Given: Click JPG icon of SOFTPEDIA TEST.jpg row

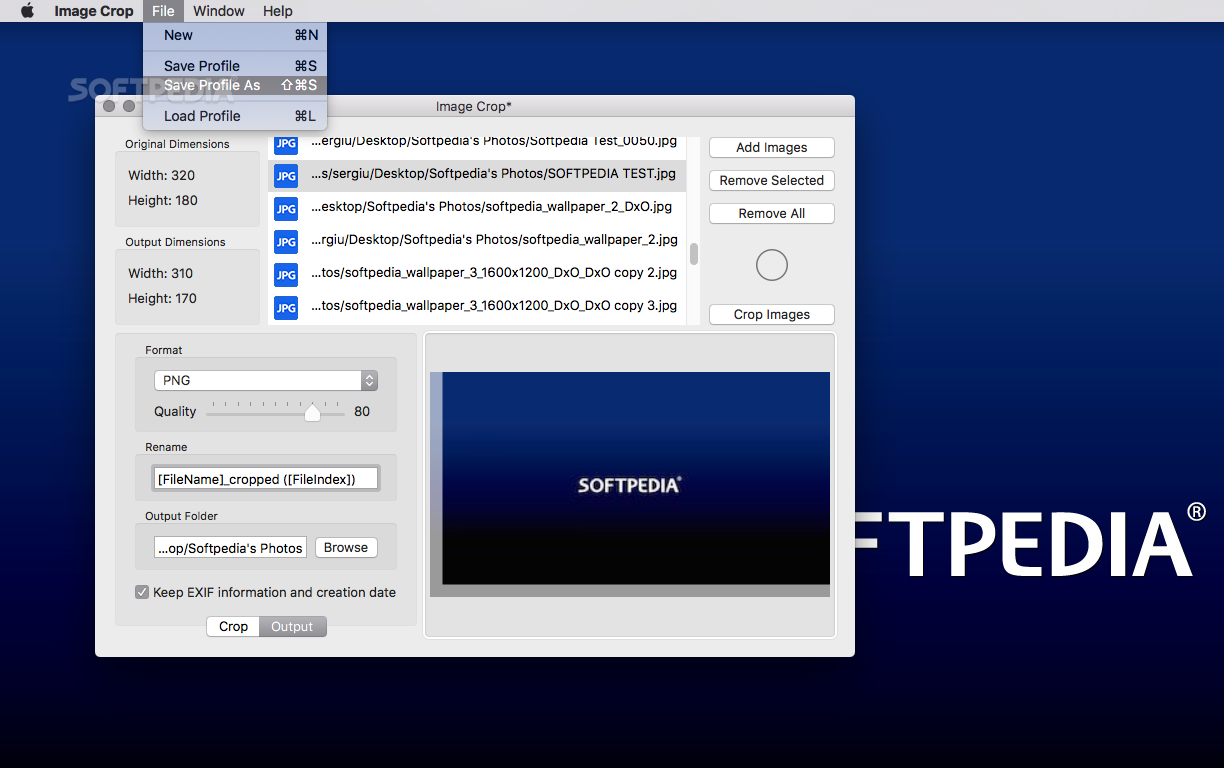Looking at the screenshot, I should click(286, 176).
